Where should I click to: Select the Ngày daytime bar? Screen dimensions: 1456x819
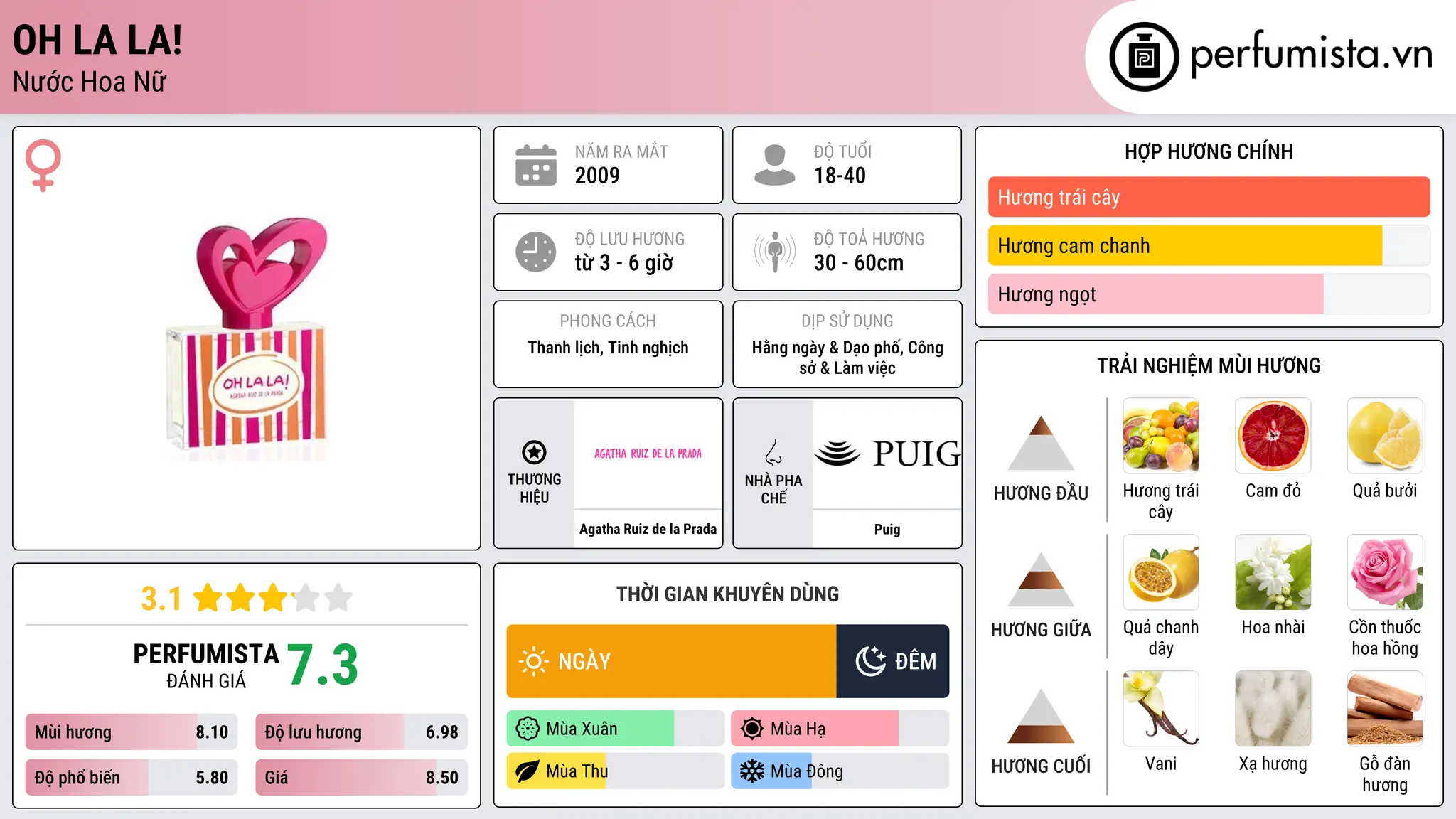pos(671,661)
